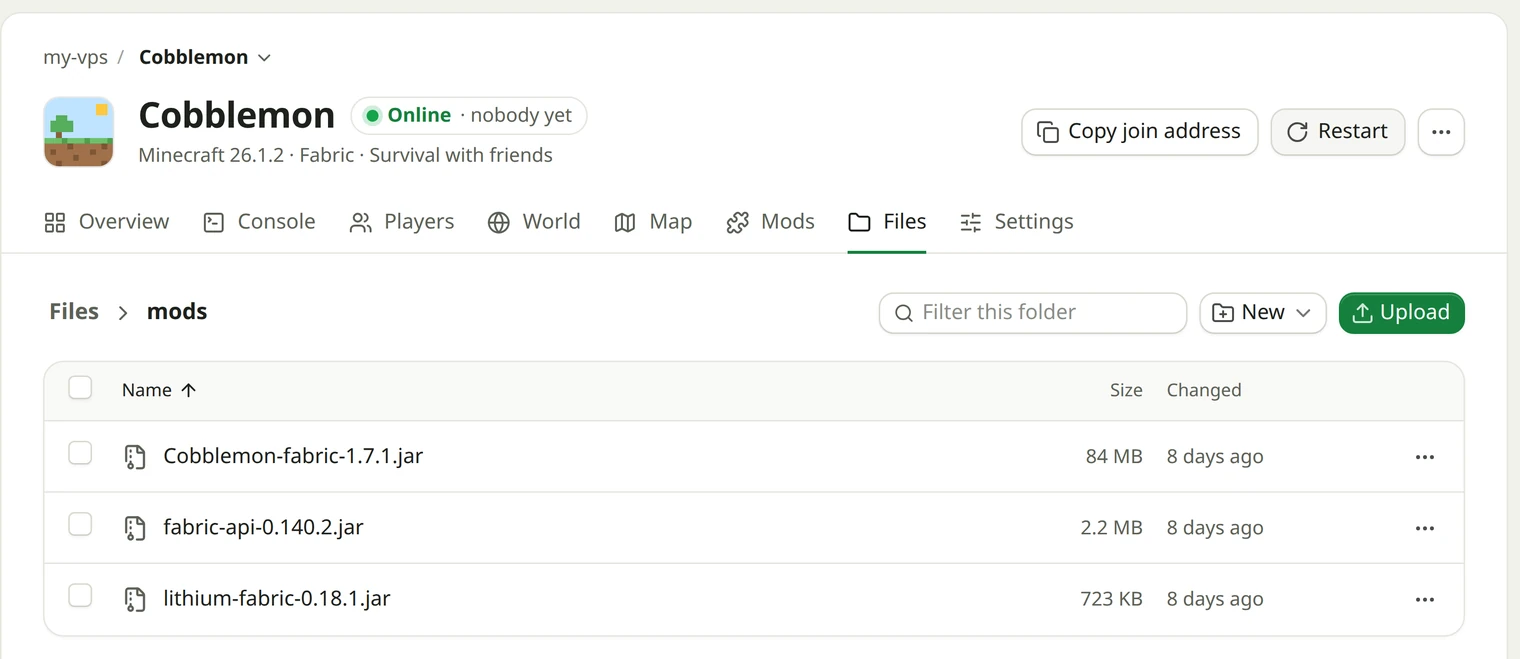Click the Cobblemon server avatar image

pyautogui.click(x=79, y=132)
